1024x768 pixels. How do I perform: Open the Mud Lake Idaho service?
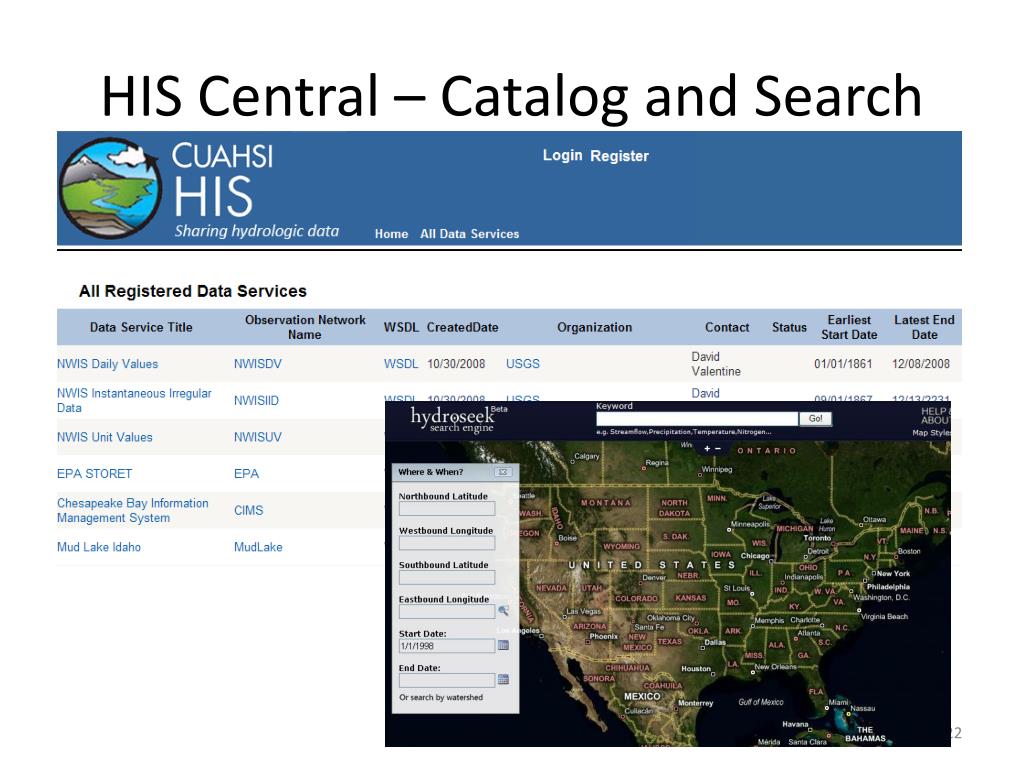[99, 547]
